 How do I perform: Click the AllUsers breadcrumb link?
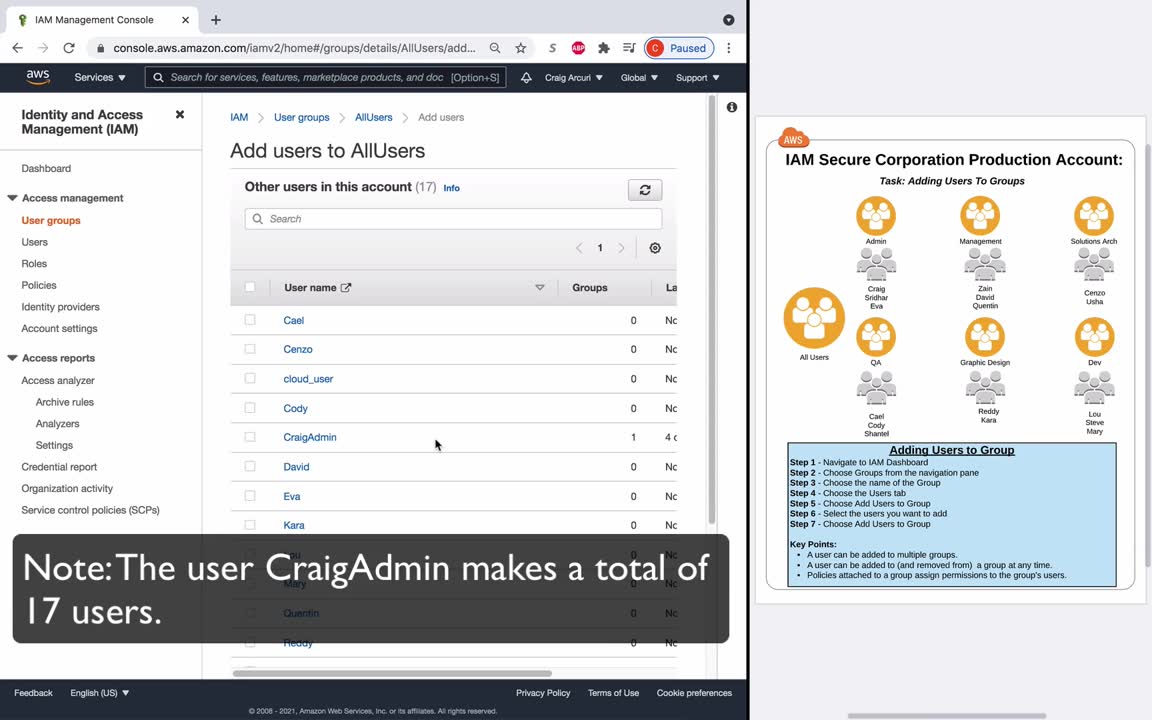pyautogui.click(x=373, y=118)
